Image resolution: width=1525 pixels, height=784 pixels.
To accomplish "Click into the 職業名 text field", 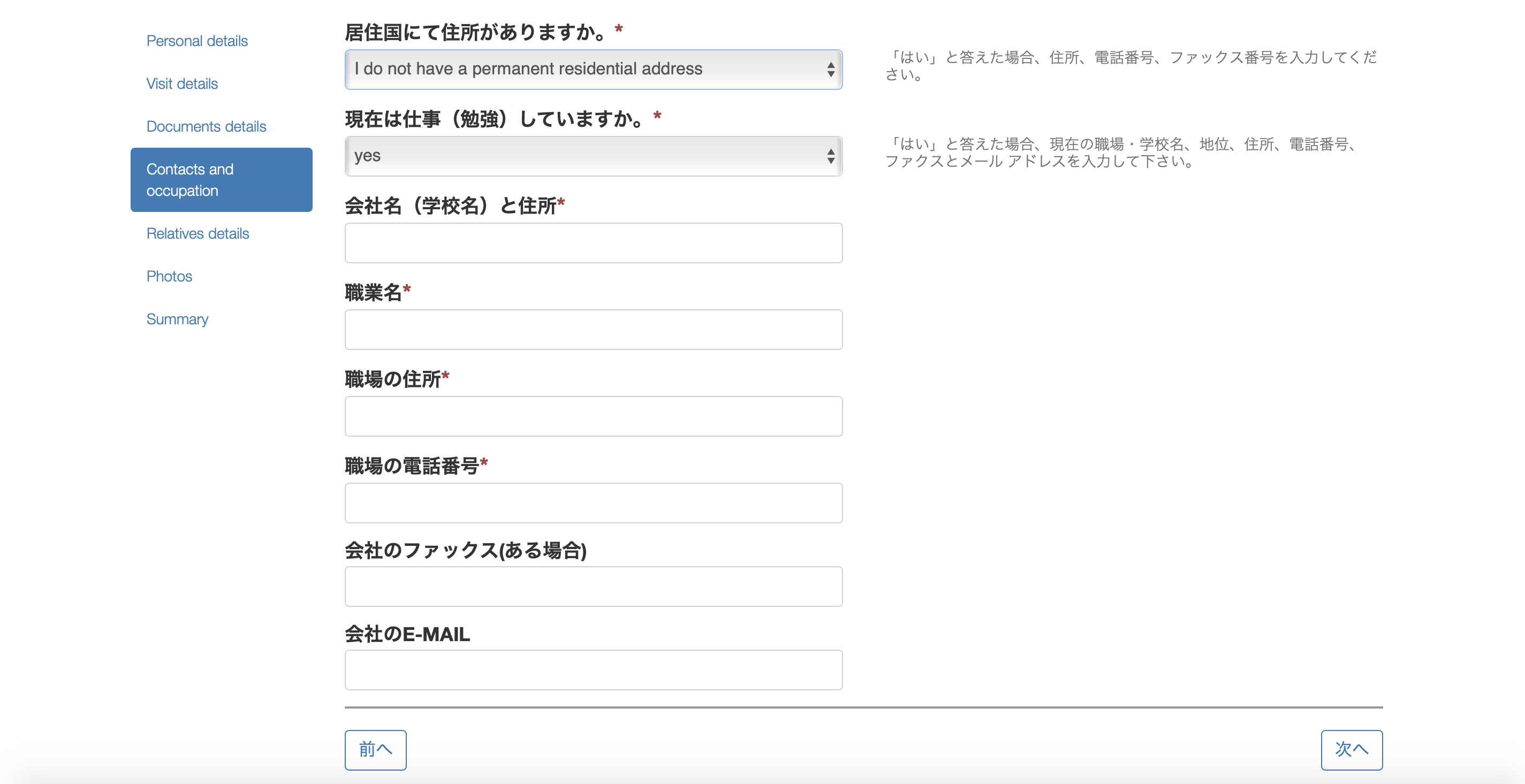I will click(x=593, y=330).
